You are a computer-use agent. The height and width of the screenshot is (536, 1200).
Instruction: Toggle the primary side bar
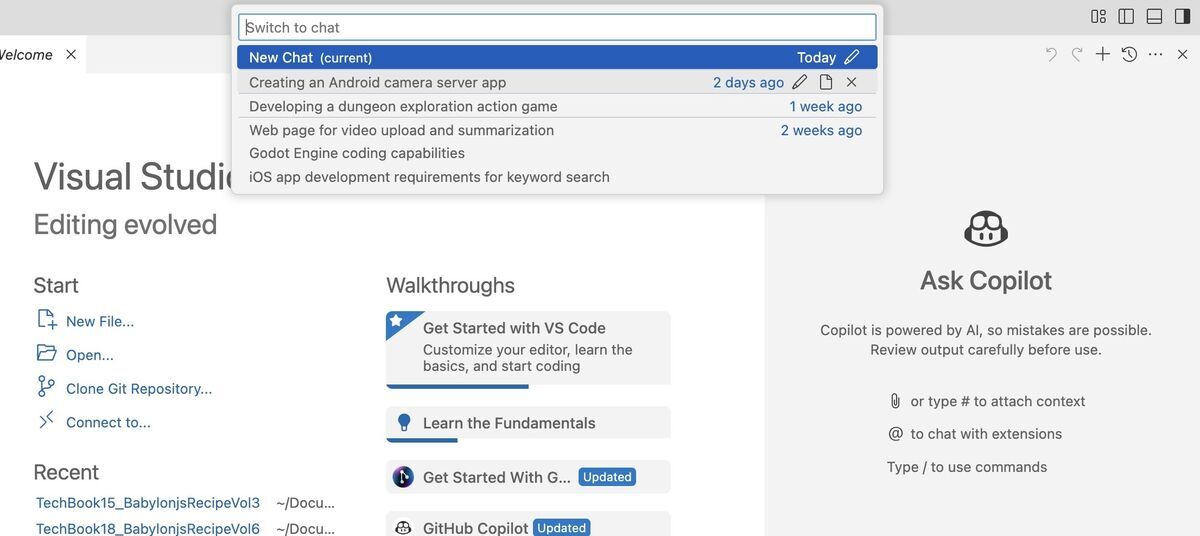click(1126, 16)
